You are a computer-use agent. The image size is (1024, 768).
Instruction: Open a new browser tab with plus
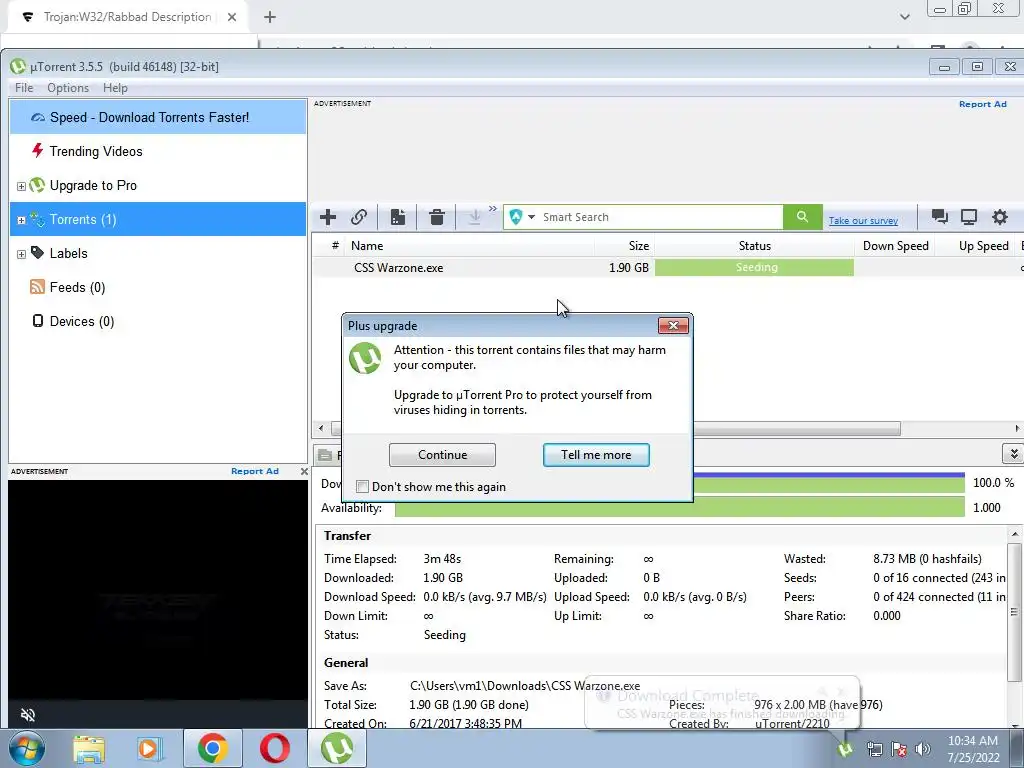coord(270,18)
